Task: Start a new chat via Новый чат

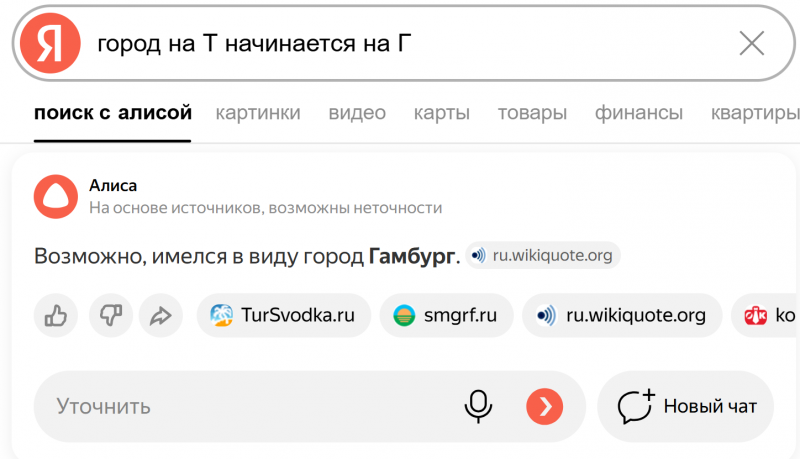Action: [x=686, y=406]
